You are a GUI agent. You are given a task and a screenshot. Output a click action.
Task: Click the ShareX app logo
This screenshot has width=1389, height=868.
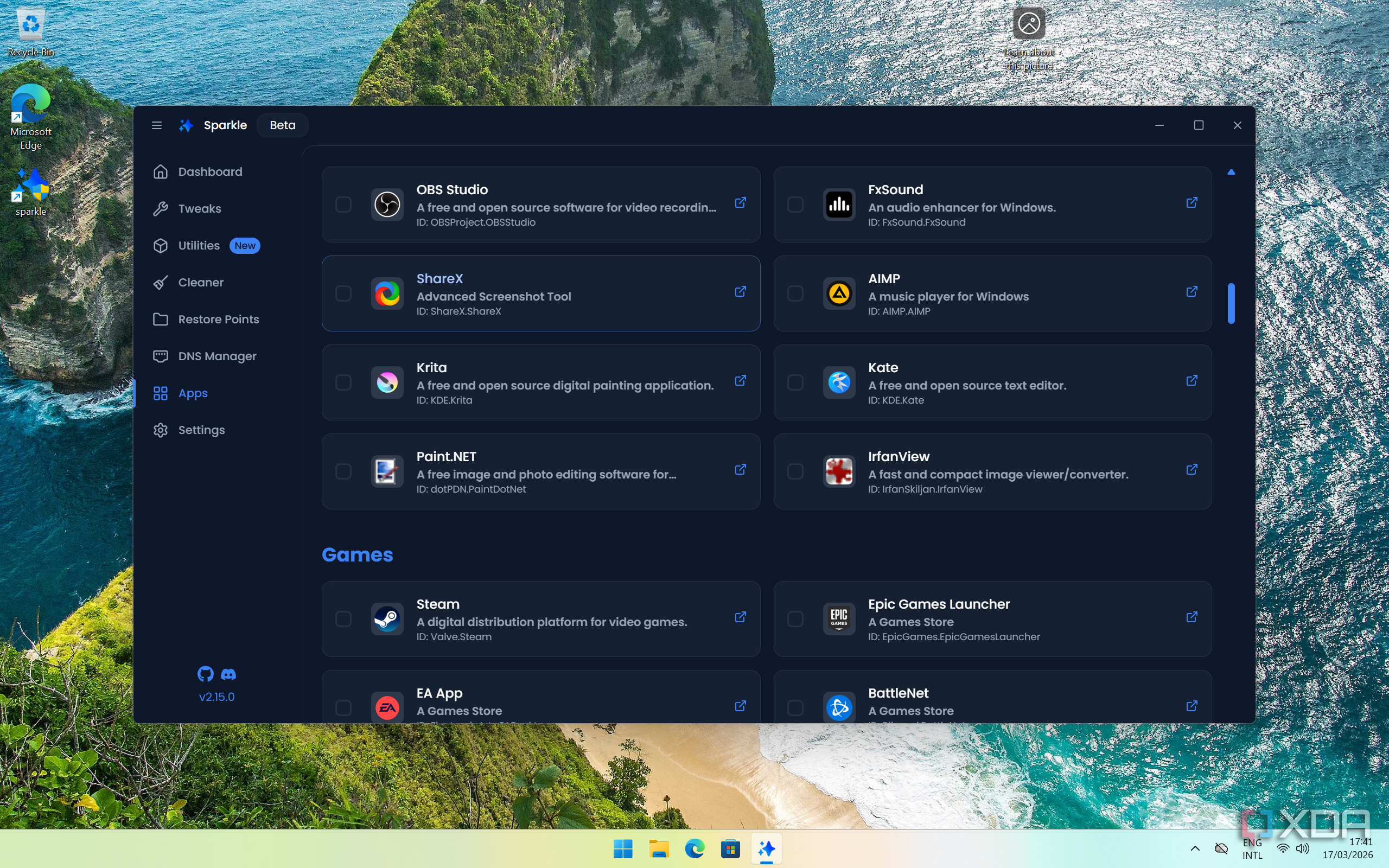click(387, 293)
